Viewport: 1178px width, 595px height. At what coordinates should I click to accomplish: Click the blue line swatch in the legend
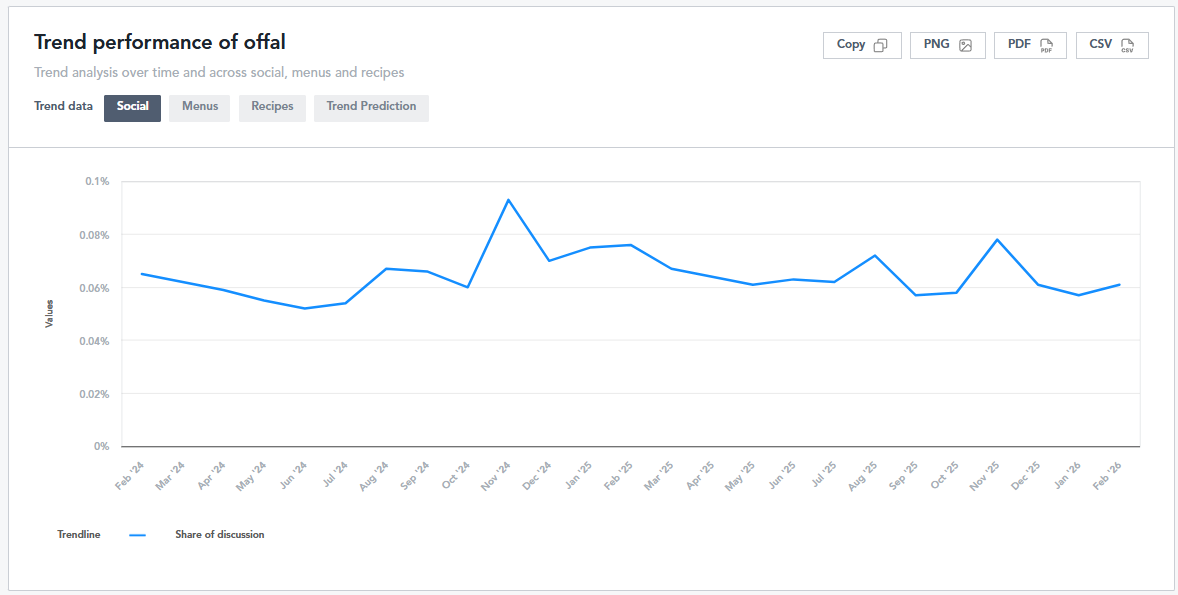138,535
